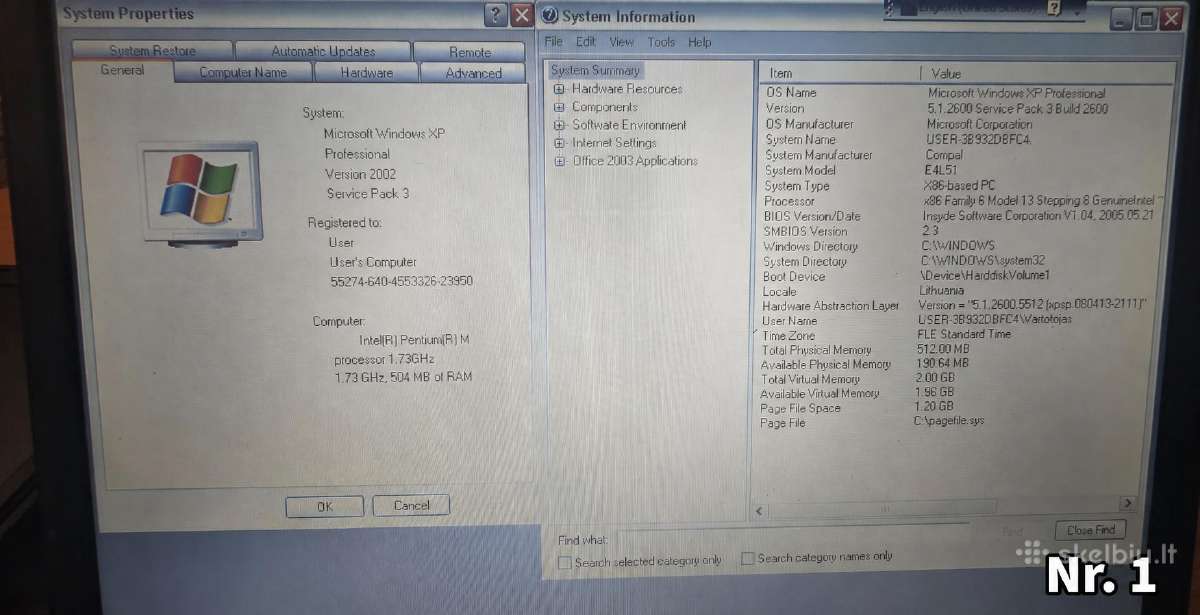Switch to the Advanced tab

coord(473,73)
